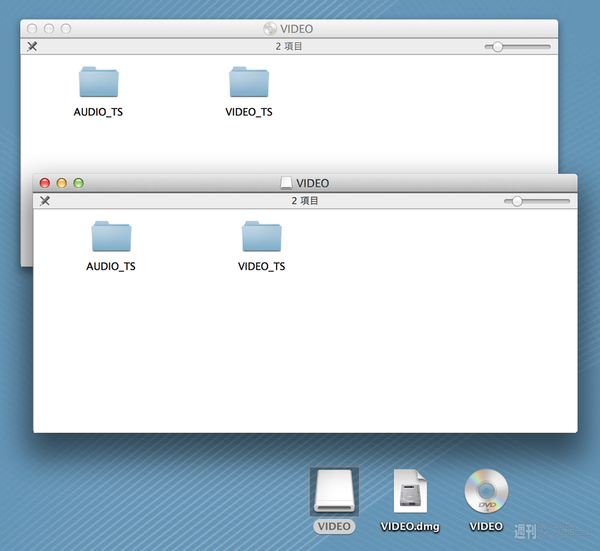Close the front VIDEO window with red button

point(45,183)
